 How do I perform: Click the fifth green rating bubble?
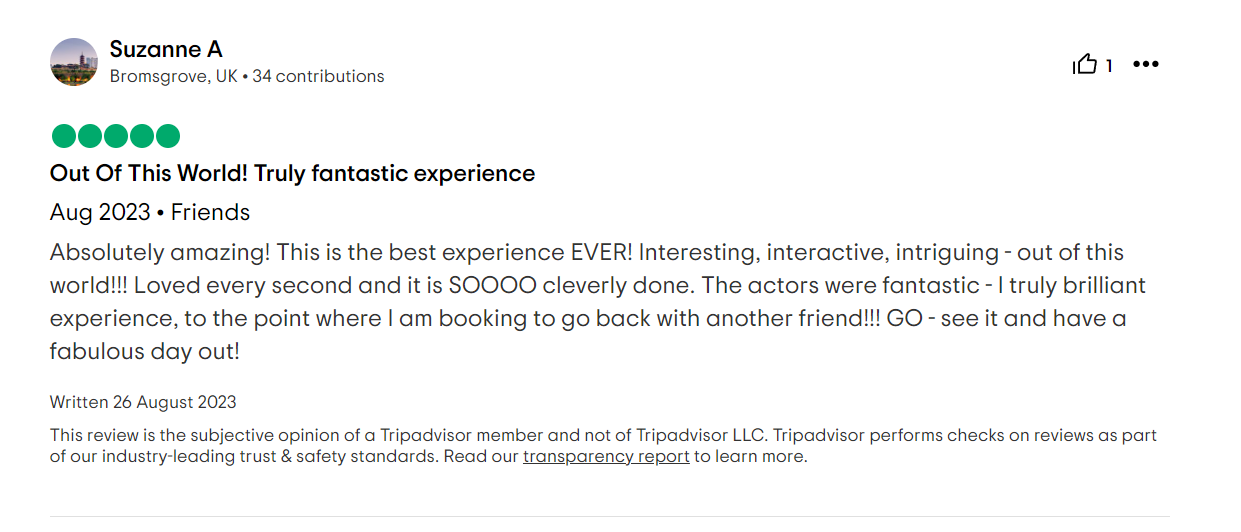[168, 136]
